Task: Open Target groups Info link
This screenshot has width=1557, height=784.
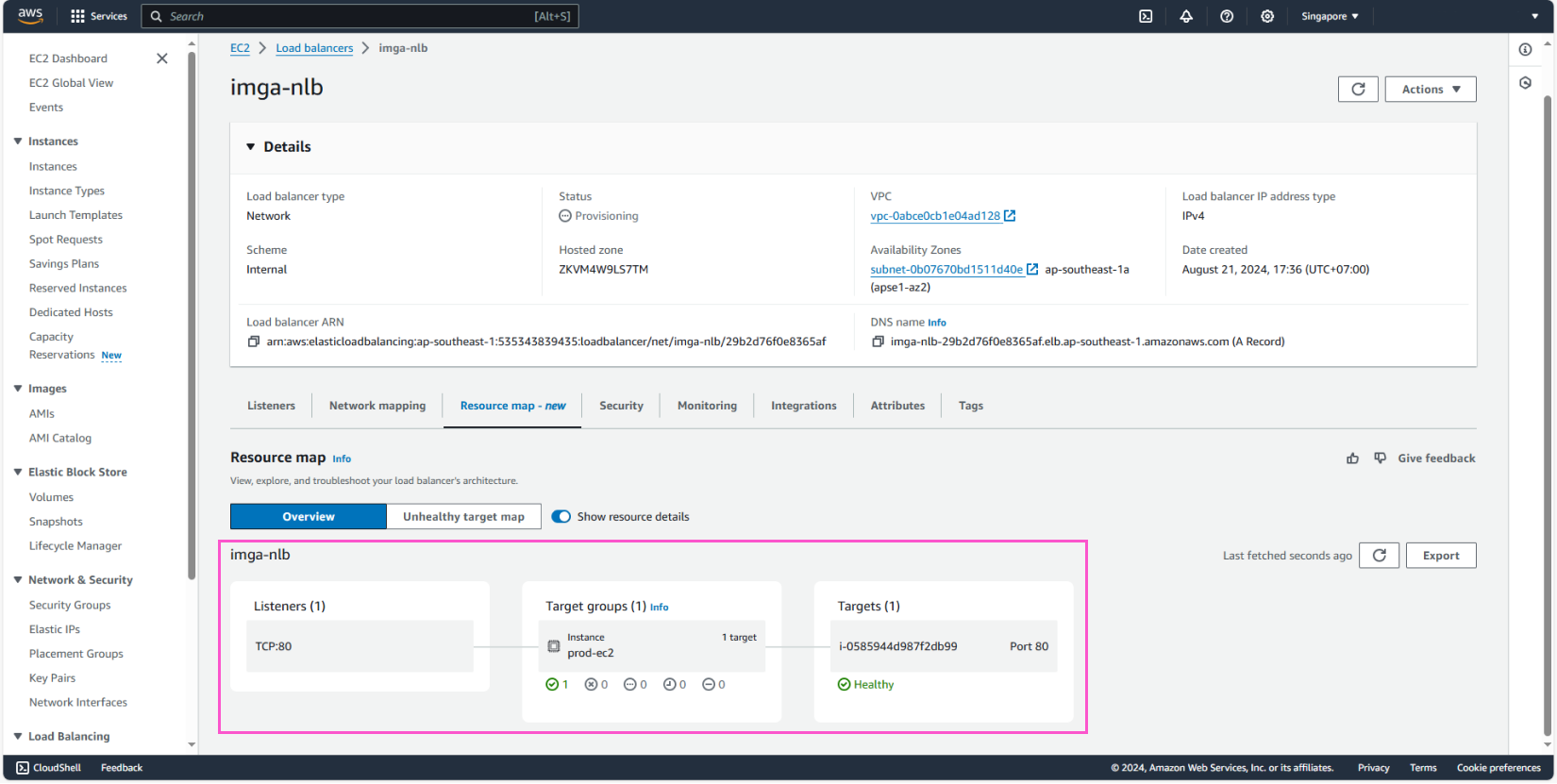Action: [x=659, y=608]
